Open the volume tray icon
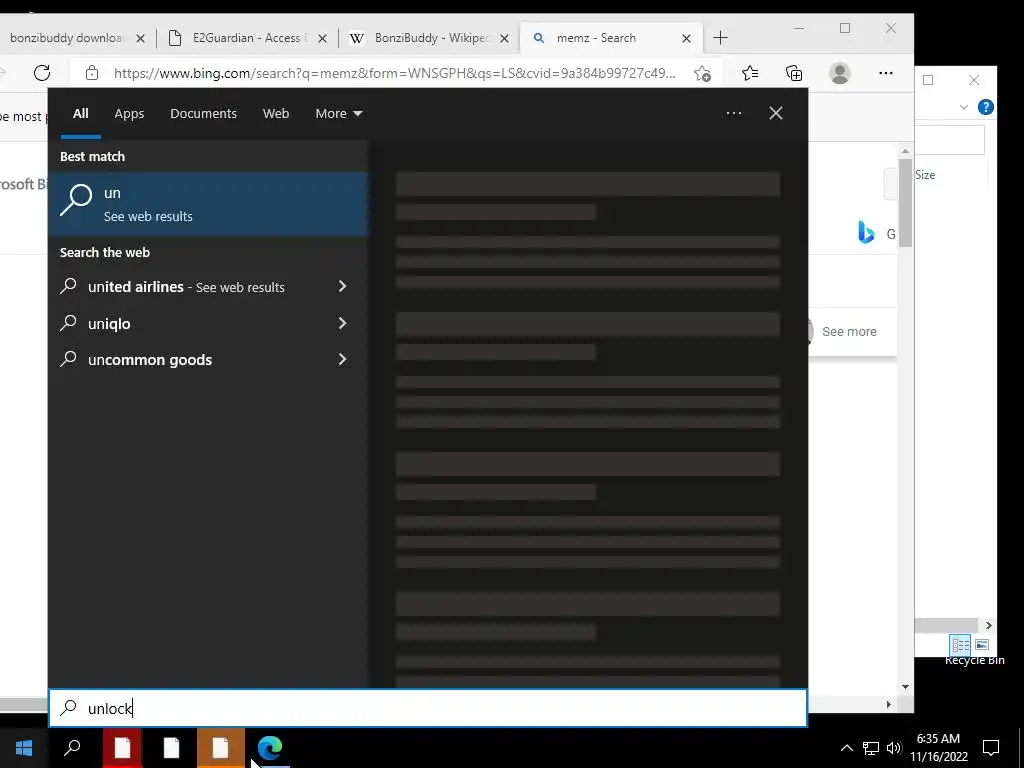Image resolution: width=1024 pixels, height=768 pixels. pyautogui.click(x=894, y=748)
